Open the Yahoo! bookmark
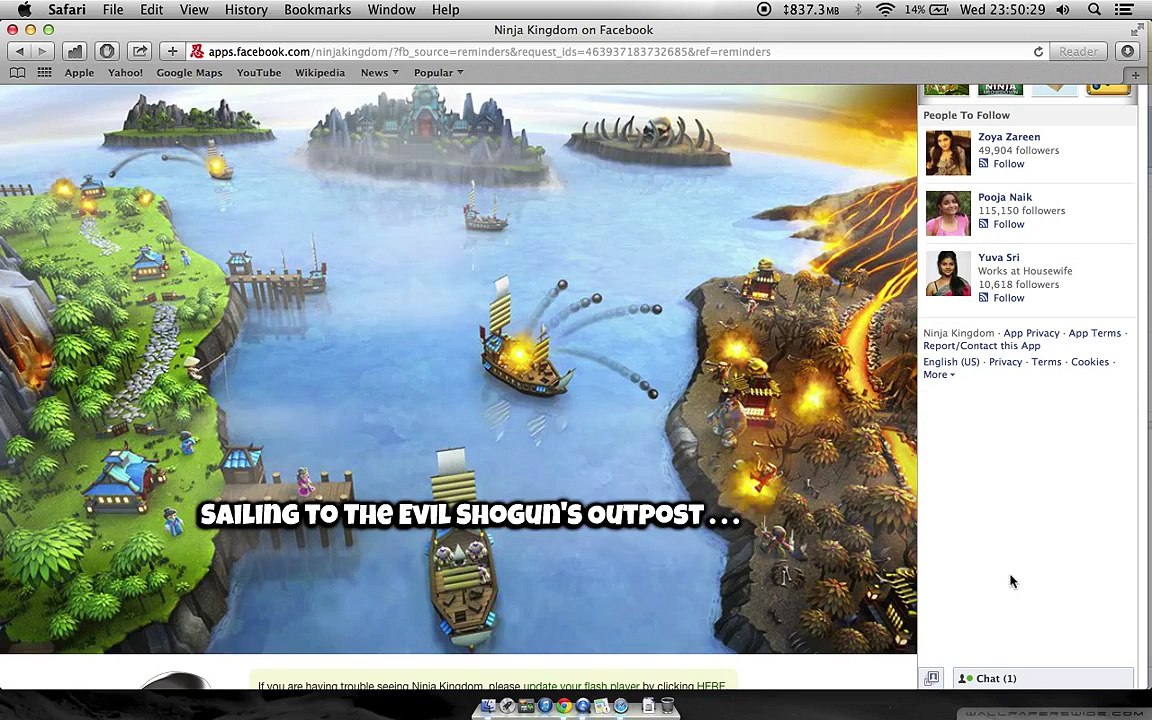The image size is (1152, 720). pyautogui.click(x=125, y=73)
